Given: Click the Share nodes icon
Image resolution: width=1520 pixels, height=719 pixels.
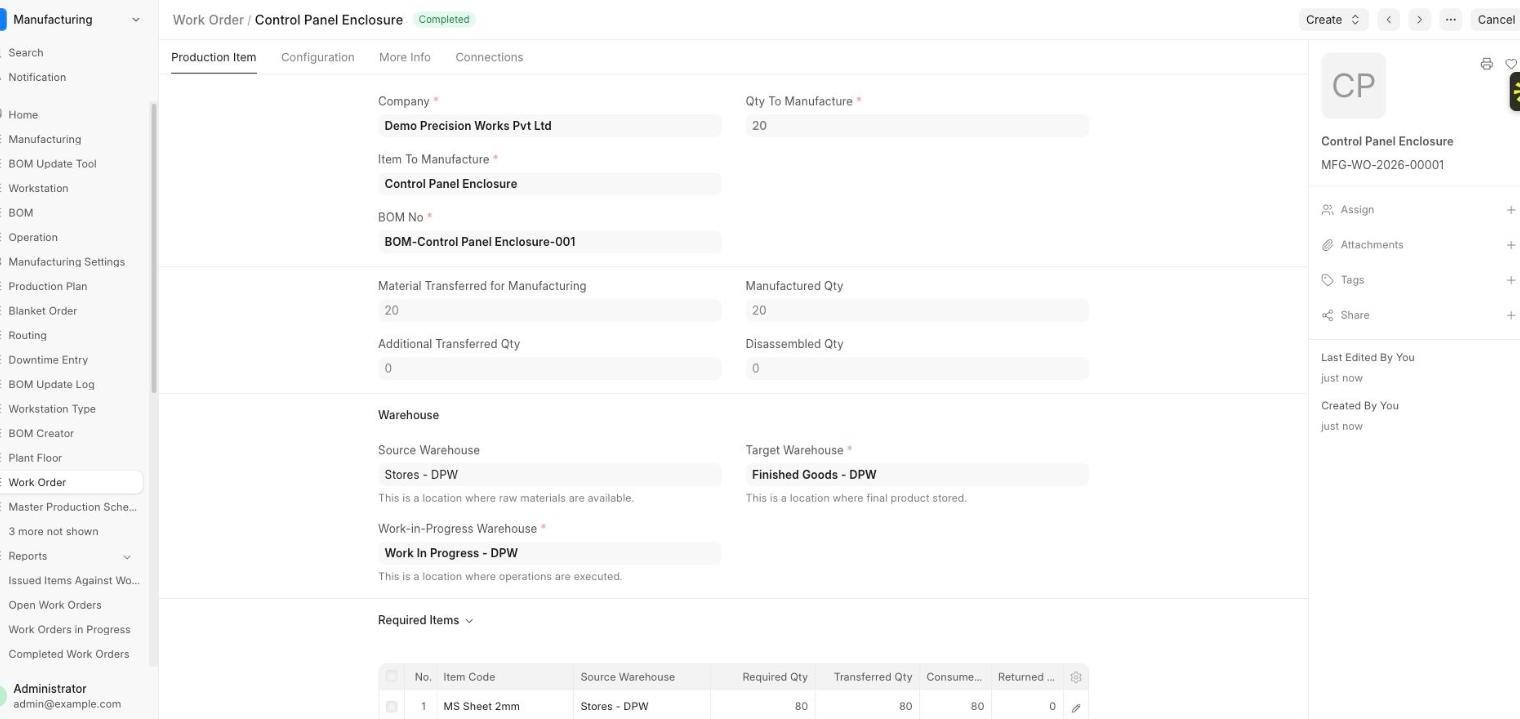Looking at the screenshot, I should click(1328, 315).
